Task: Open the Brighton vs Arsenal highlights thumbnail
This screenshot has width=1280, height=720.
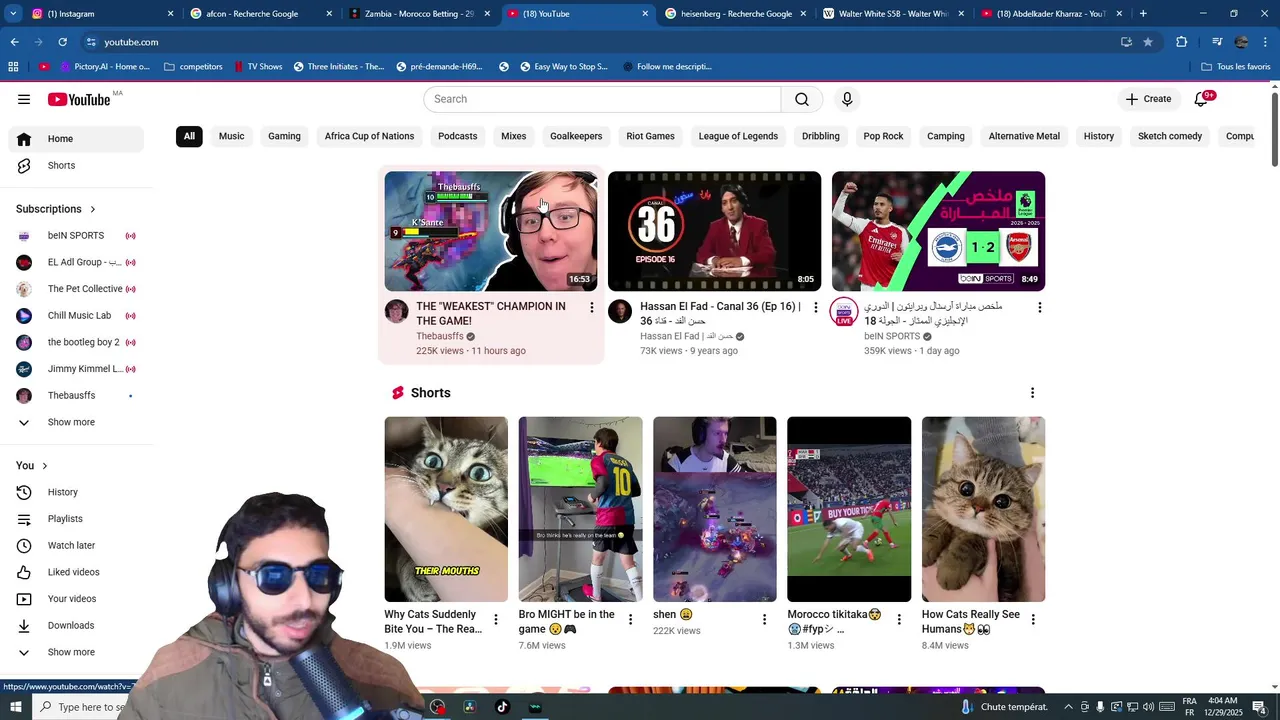Action: [x=938, y=231]
